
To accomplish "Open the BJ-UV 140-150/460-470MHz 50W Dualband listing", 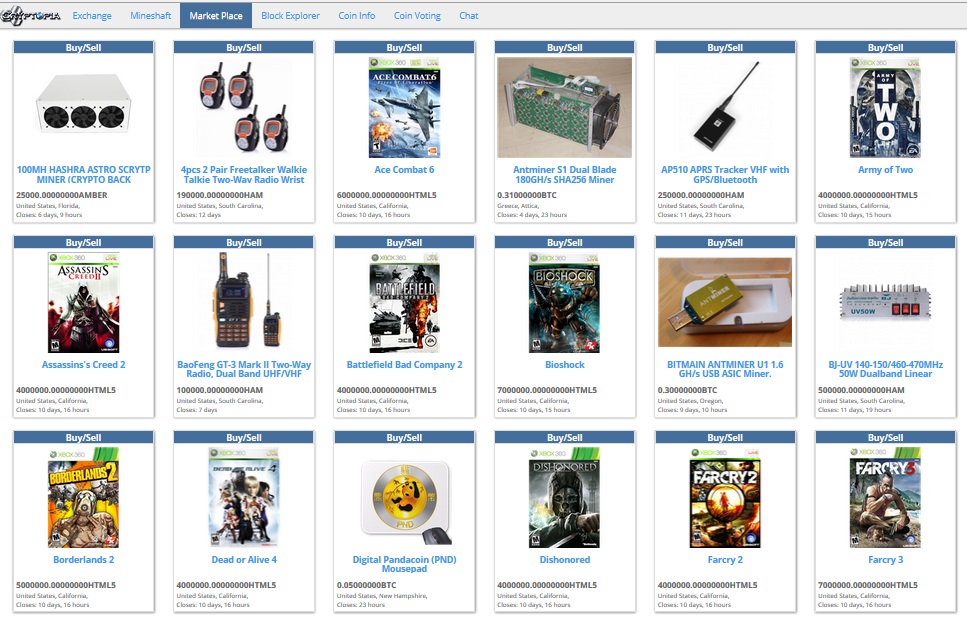I will 886,369.
